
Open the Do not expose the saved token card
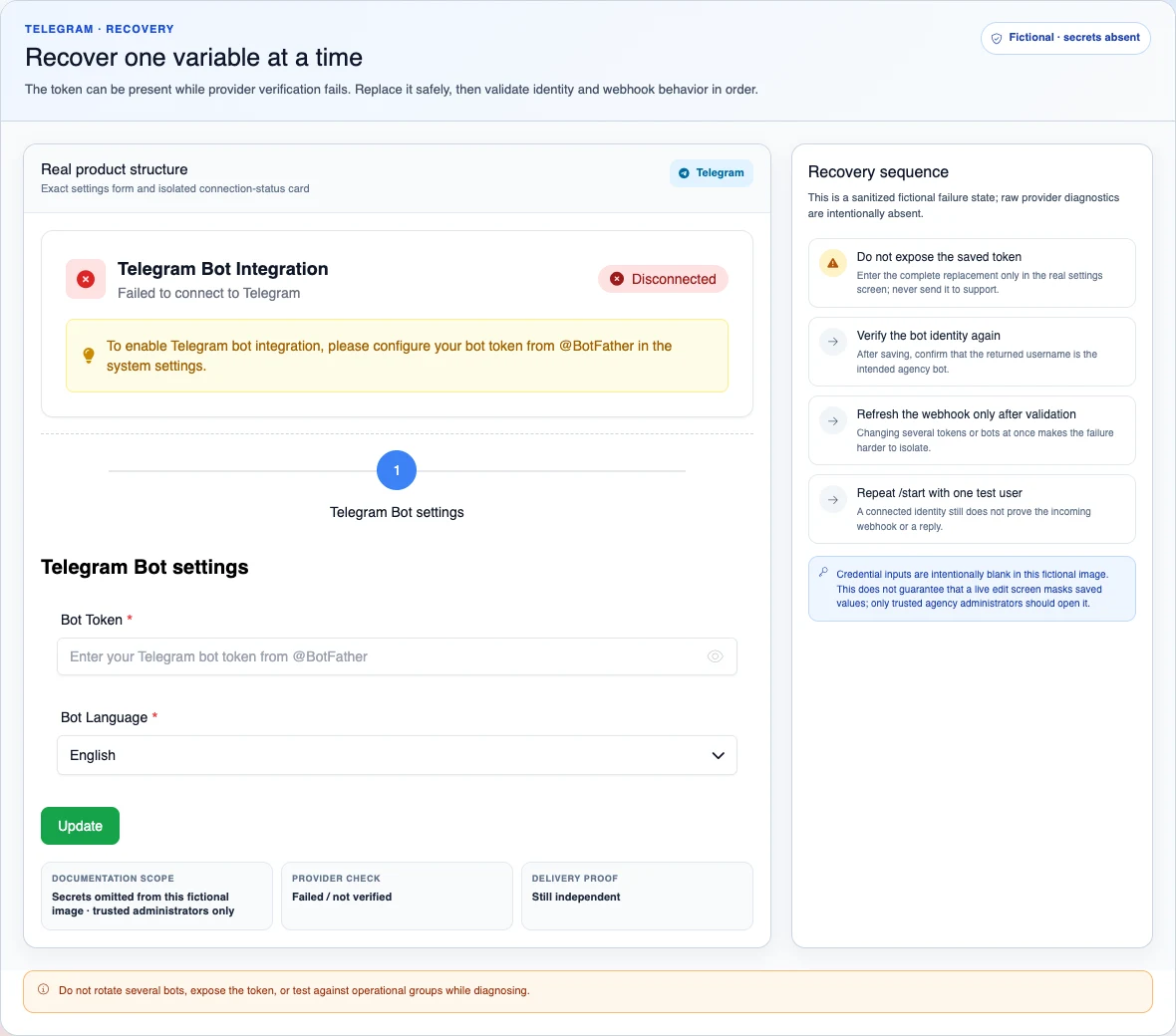tap(972, 273)
